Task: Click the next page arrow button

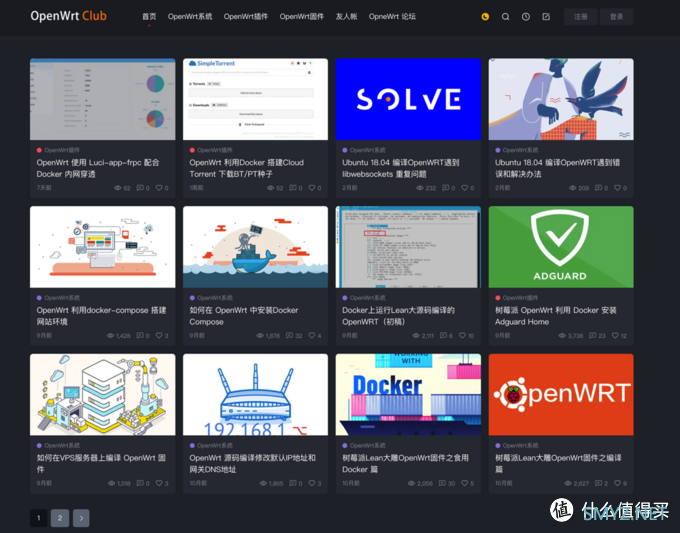Action: [x=81, y=518]
